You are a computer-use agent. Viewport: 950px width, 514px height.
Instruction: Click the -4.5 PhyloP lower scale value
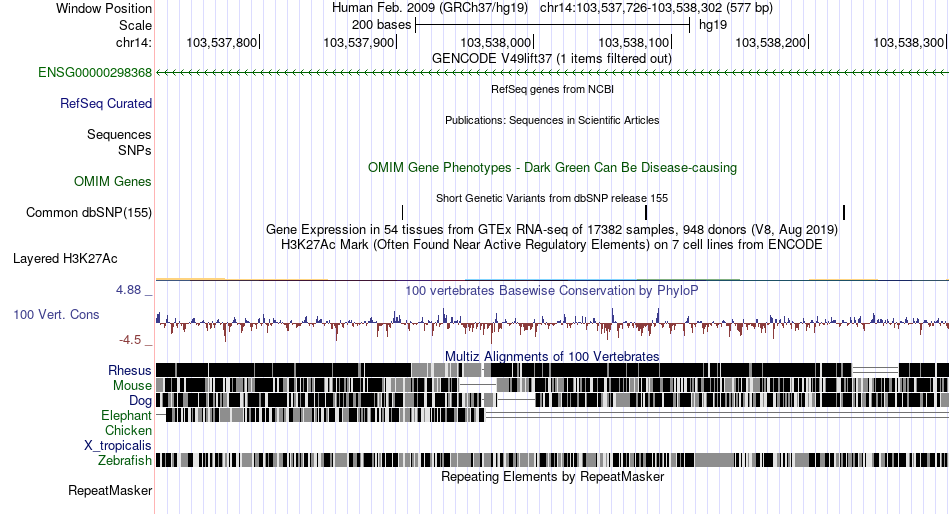[130, 339]
